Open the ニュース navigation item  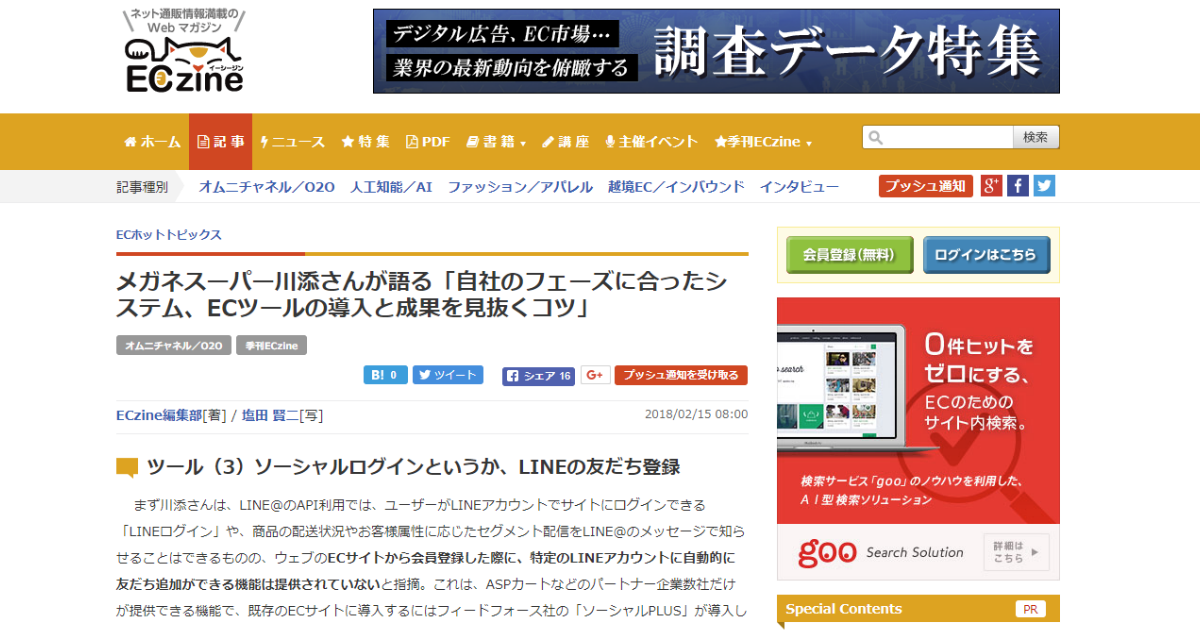click(293, 142)
